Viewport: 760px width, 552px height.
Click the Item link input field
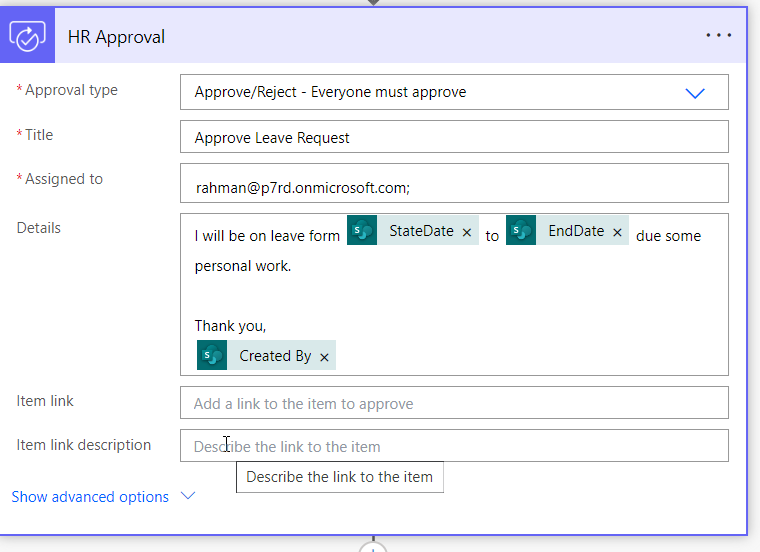pyautogui.click(x=454, y=403)
